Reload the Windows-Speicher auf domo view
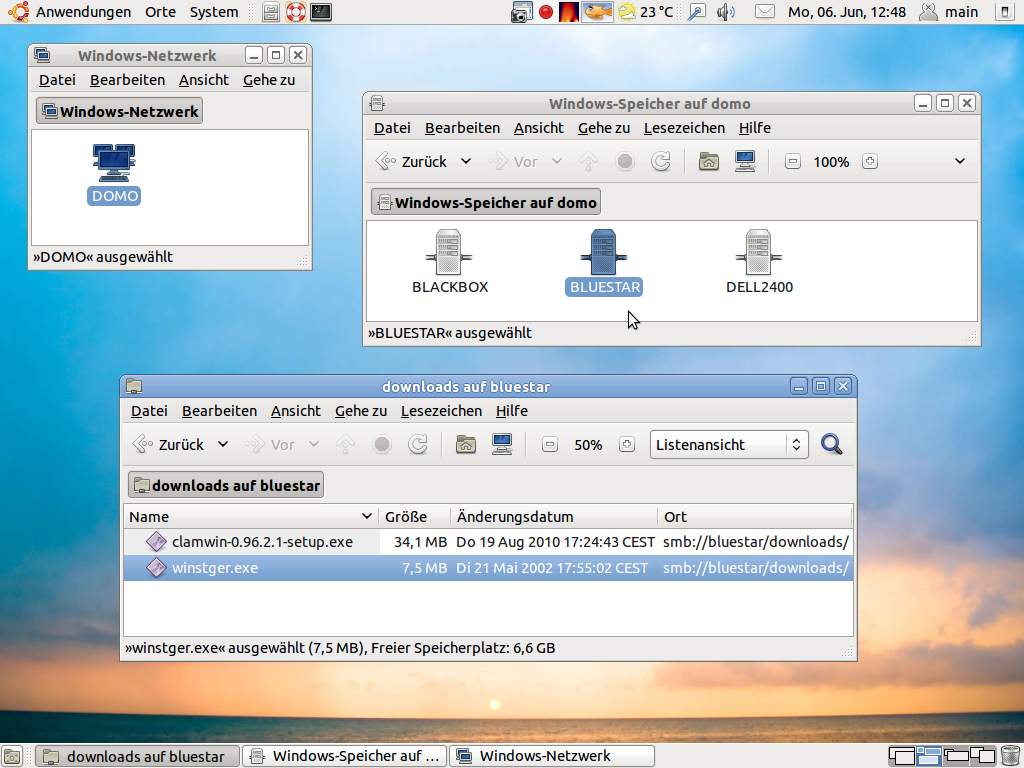This screenshot has height=768, width=1024. point(661,162)
